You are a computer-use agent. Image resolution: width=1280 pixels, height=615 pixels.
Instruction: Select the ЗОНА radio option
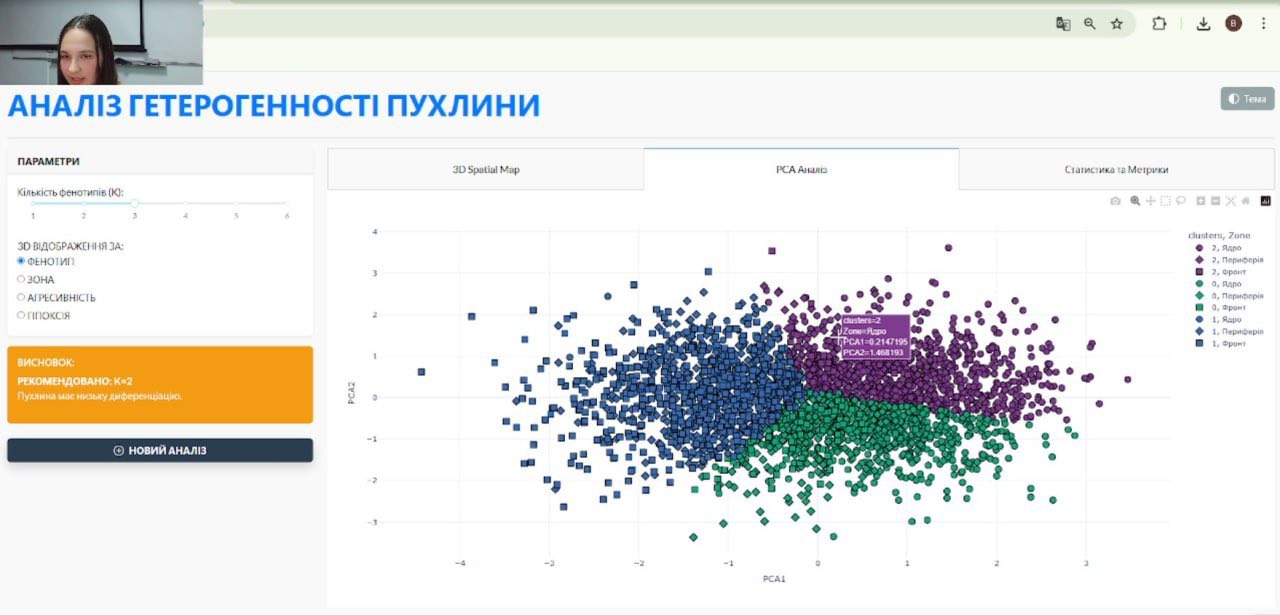[x=21, y=280]
